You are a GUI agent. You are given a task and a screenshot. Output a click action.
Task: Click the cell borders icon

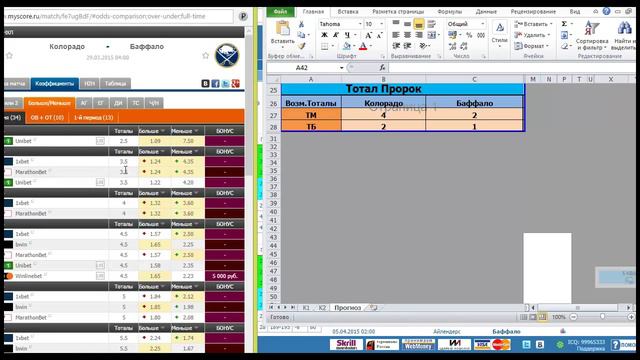pos(324,46)
